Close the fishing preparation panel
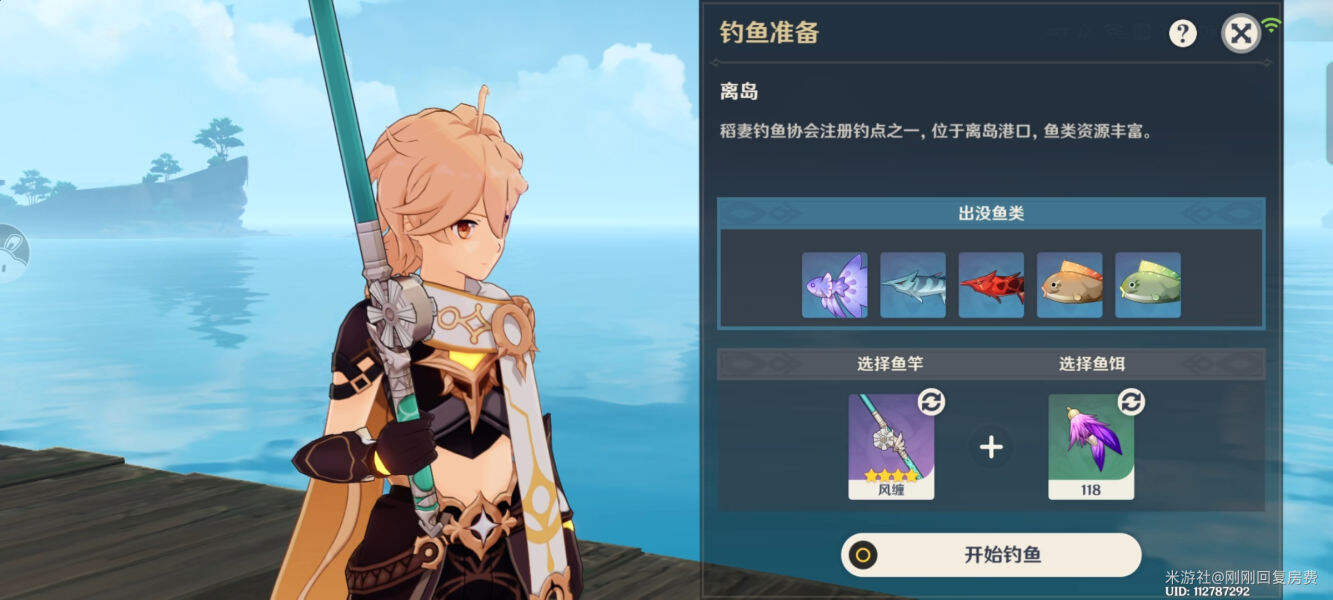The height and width of the screenshot is (600, 1333). tap(1241, 34)
